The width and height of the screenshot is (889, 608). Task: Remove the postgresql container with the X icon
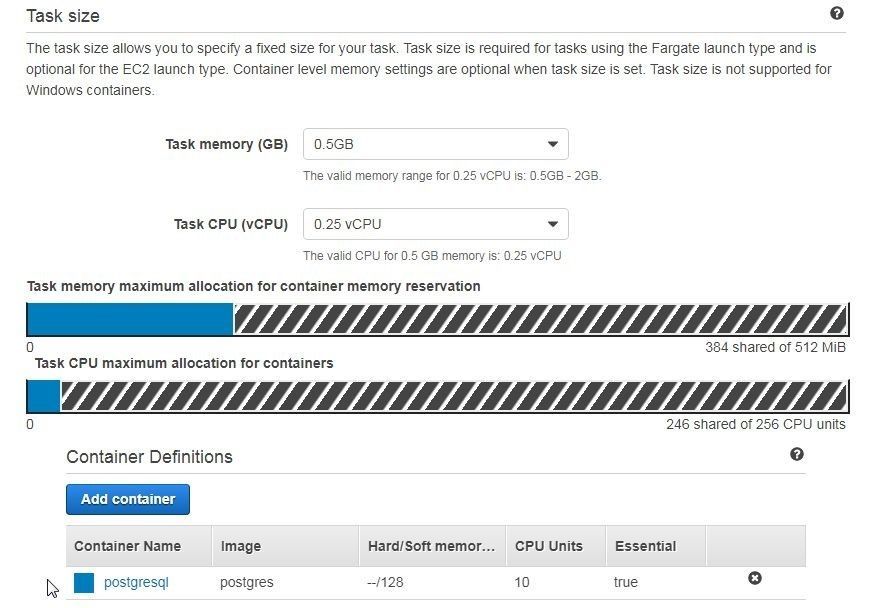755,578
